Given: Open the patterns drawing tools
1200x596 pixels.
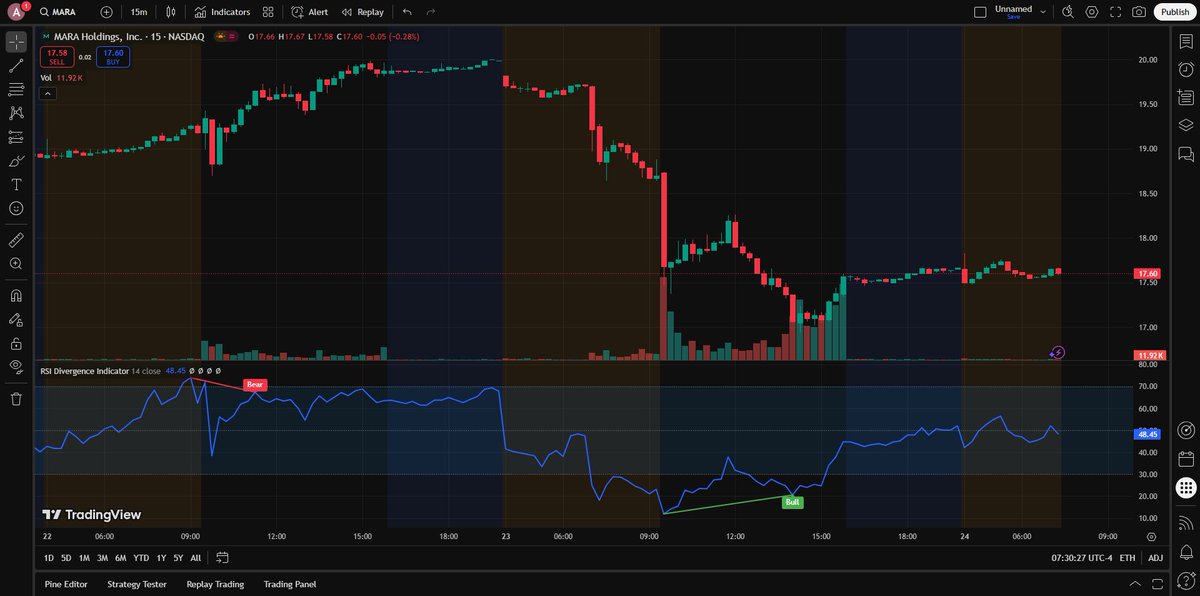Looking at the screenshot, I should [x=16, y=113].
